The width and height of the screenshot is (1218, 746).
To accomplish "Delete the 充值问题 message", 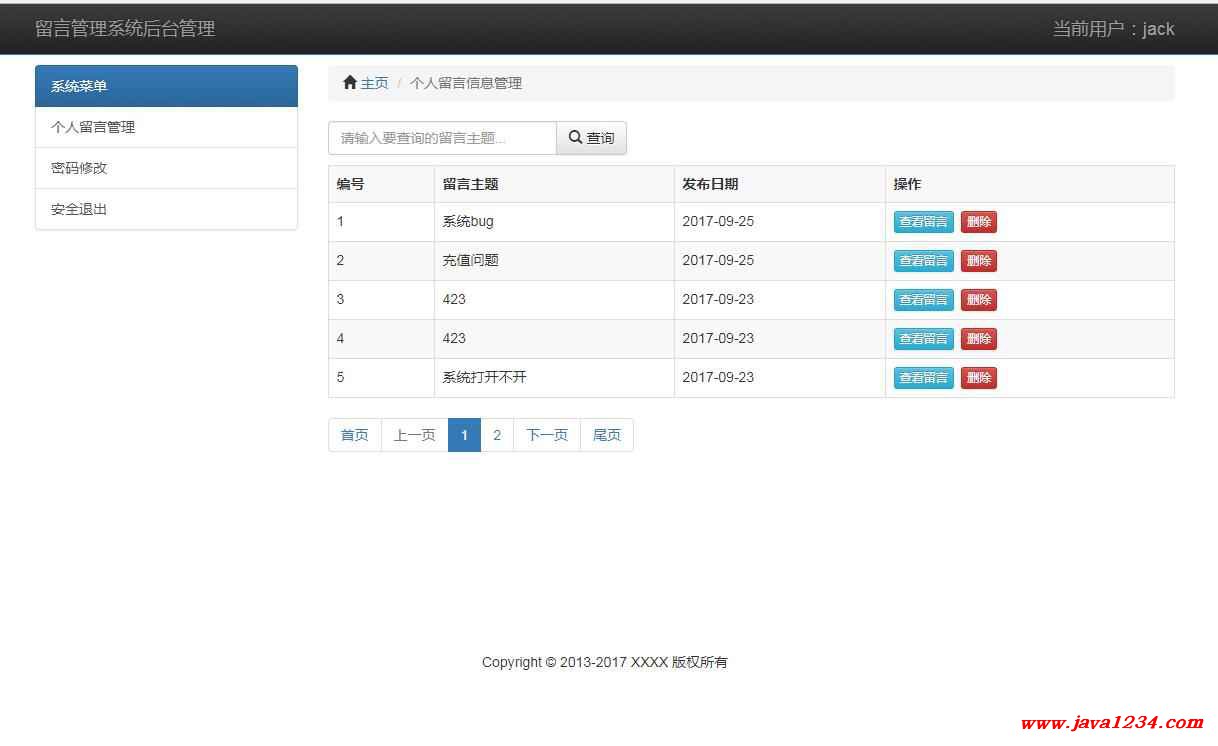I will pyautogui.click(x=978, y=261).
